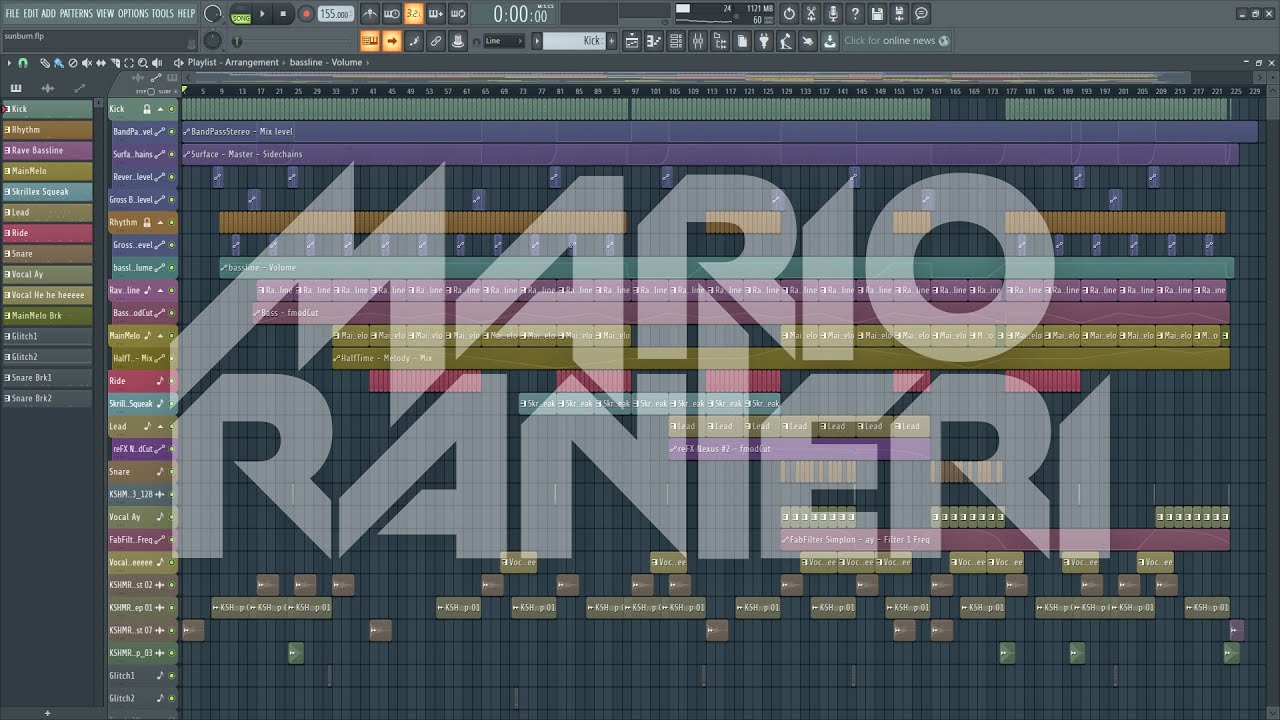
Task: Select the Paint brush tool in Playlist
Action: point(58,63)
